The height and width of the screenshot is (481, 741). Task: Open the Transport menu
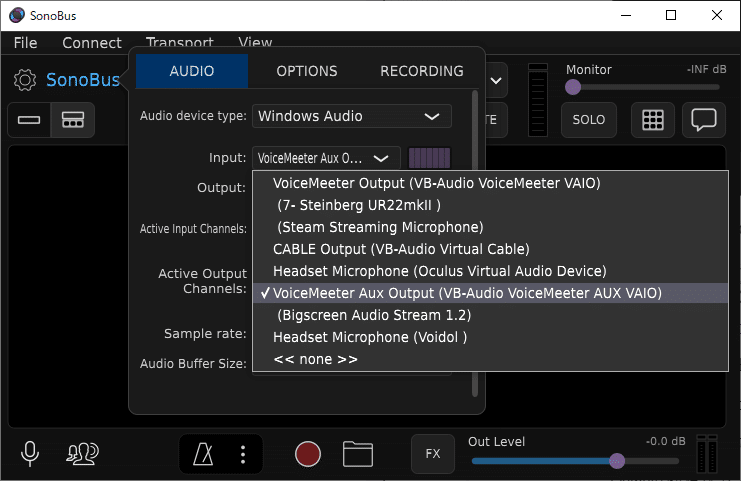coord(180,42)
